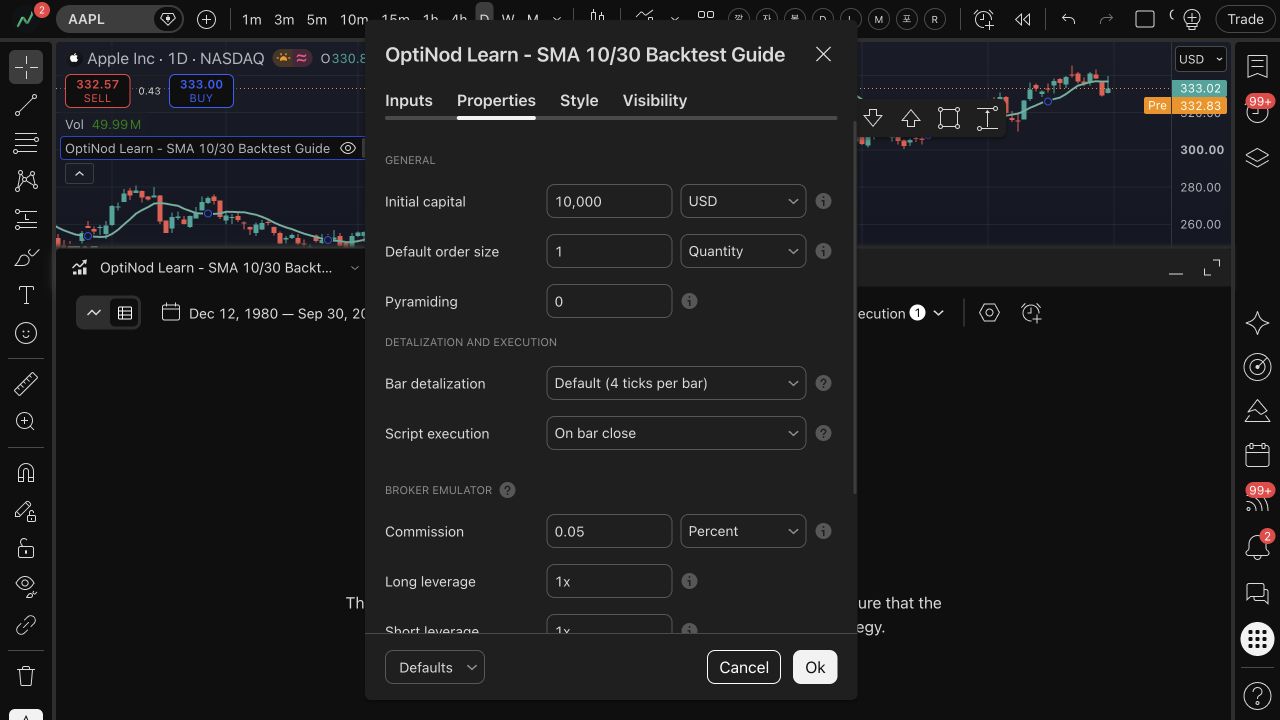The width and height of the screenshot is (1280, 720).
Task: Toggle strategy visibility eye on chart legend
Action: [348, 148]
